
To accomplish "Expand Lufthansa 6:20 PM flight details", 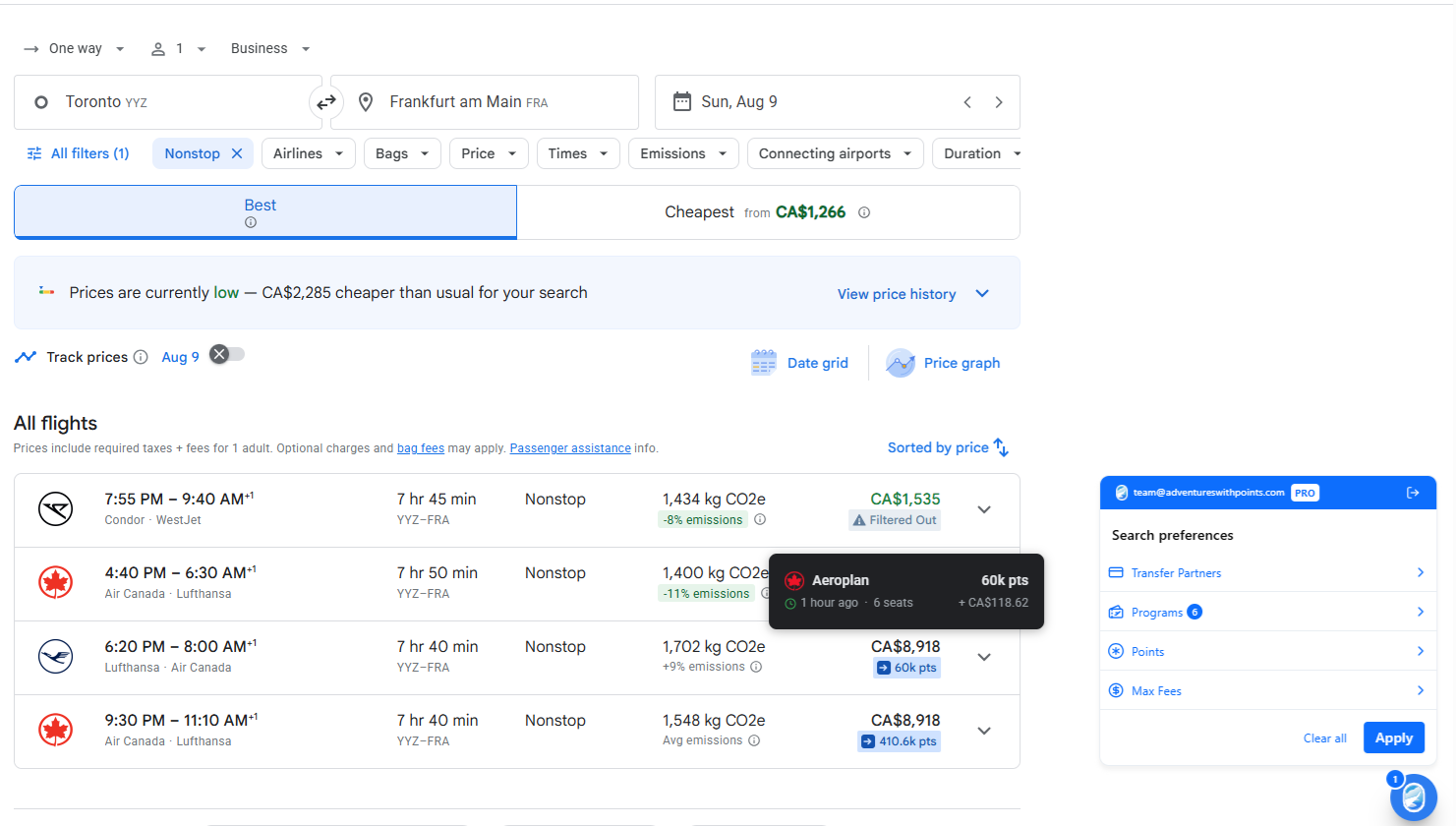I will pos(984,657).
